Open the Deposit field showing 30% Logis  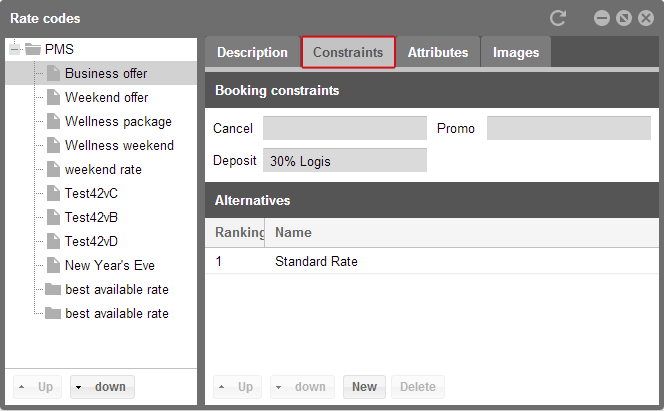(x=344, y=160)
